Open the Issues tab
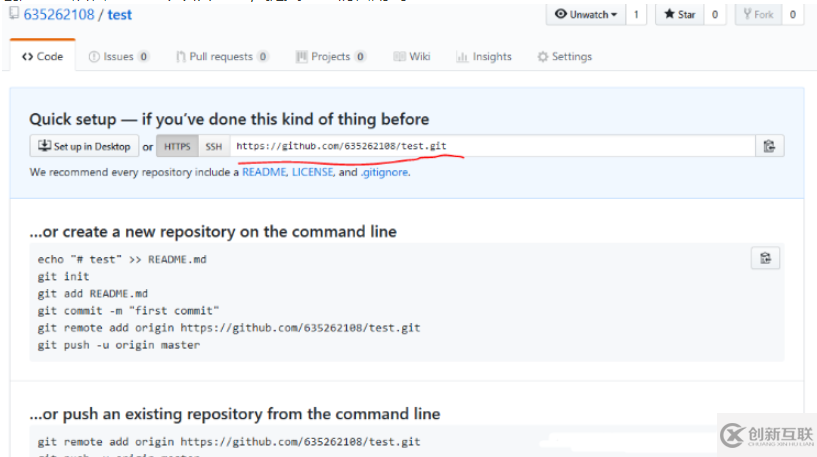The height and width of the screenshot is (457, 817). click(119, 56)
